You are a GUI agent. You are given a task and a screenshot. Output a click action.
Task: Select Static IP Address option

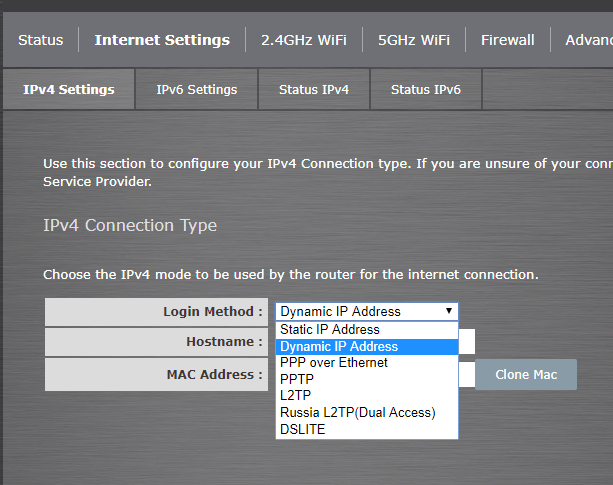[x=367, y=329]
